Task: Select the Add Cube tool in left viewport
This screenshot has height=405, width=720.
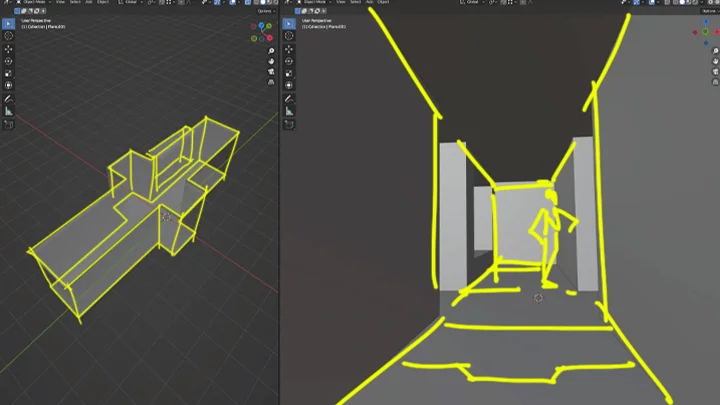Action: 8,124
